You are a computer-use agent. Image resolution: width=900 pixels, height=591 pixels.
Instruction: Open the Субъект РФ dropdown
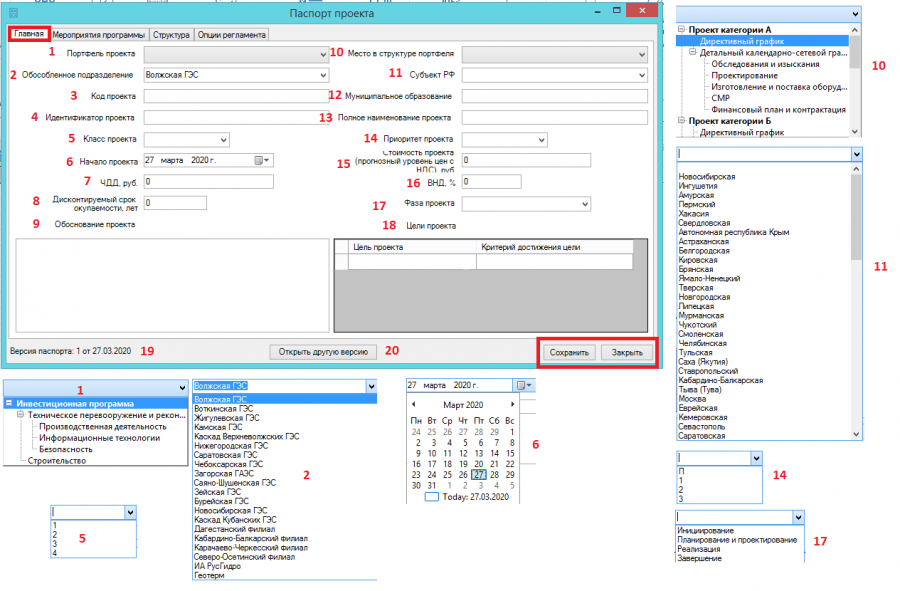554,75
